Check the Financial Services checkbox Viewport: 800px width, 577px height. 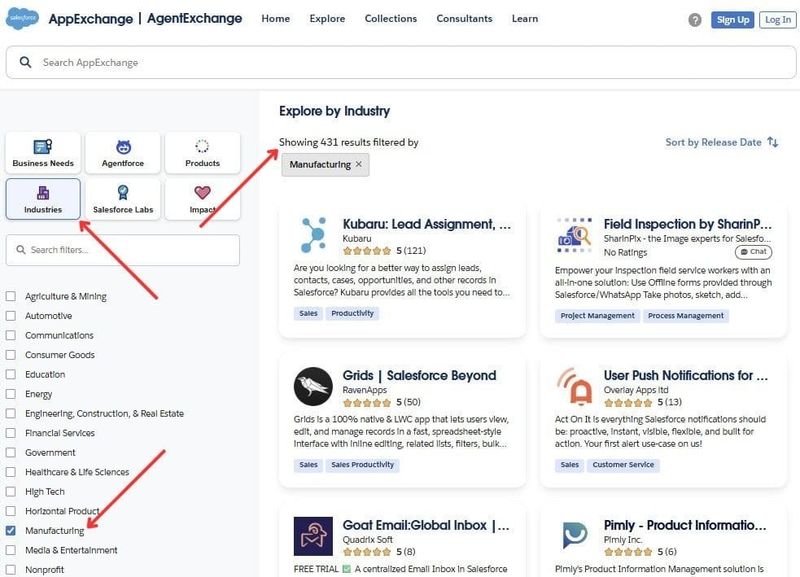pyautogui.click(x=11, y=433)
